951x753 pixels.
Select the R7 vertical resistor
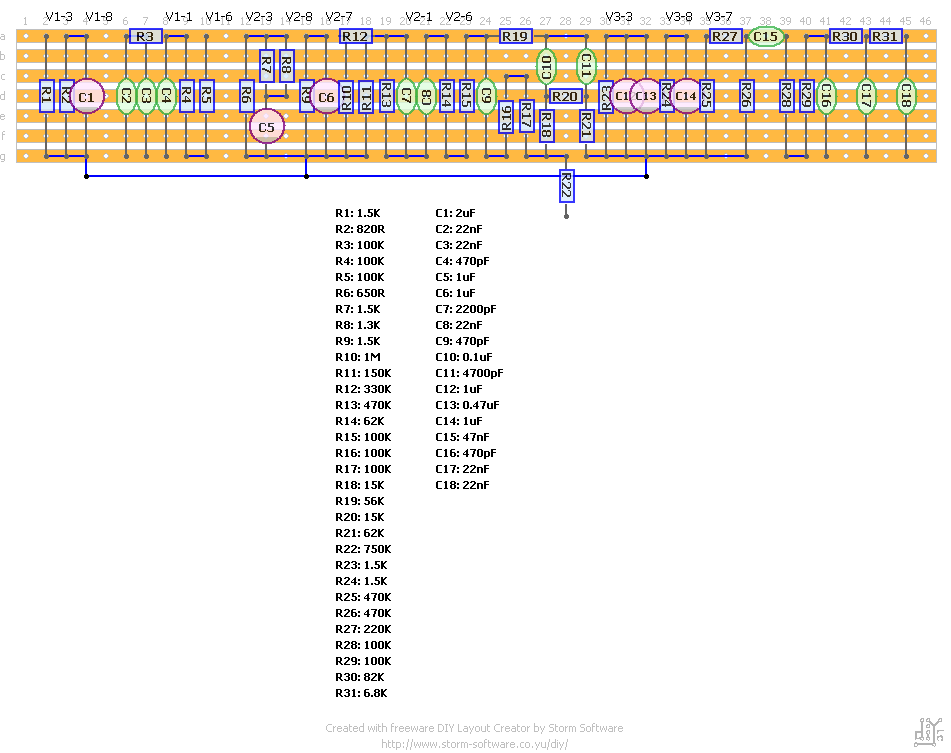pyautogui.click(x=266, y=65)
